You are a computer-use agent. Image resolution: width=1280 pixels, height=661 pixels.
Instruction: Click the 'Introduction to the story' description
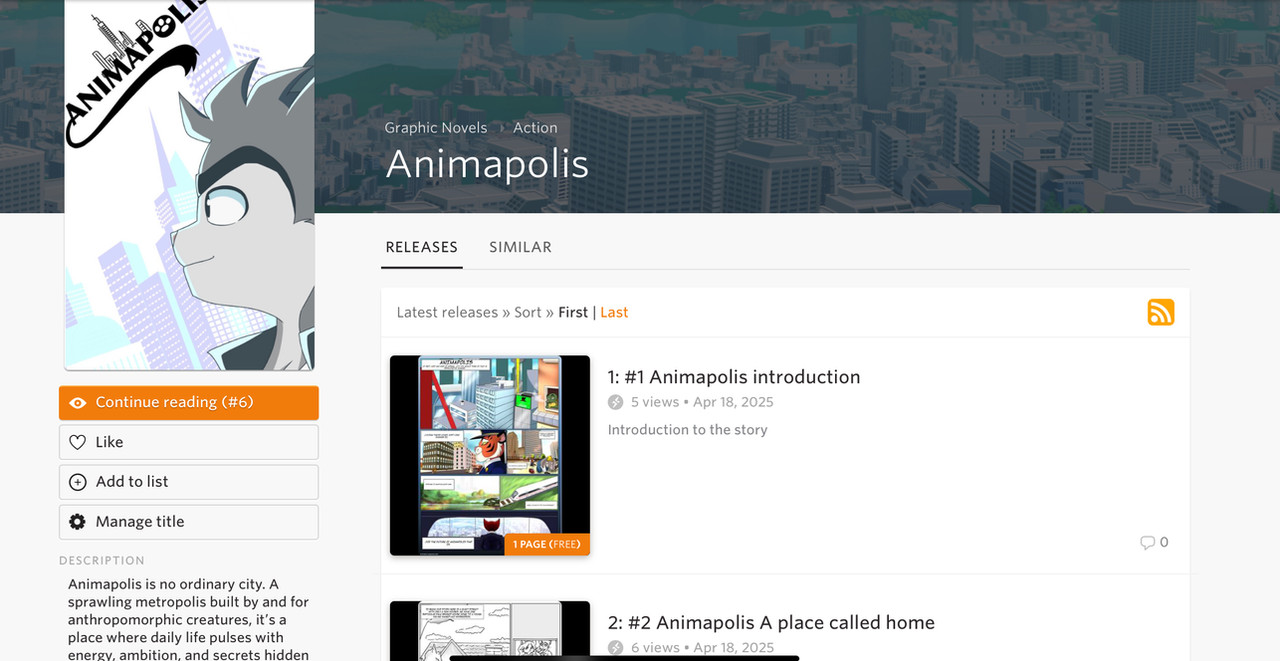pyautogui.click(x=688, y=430)
